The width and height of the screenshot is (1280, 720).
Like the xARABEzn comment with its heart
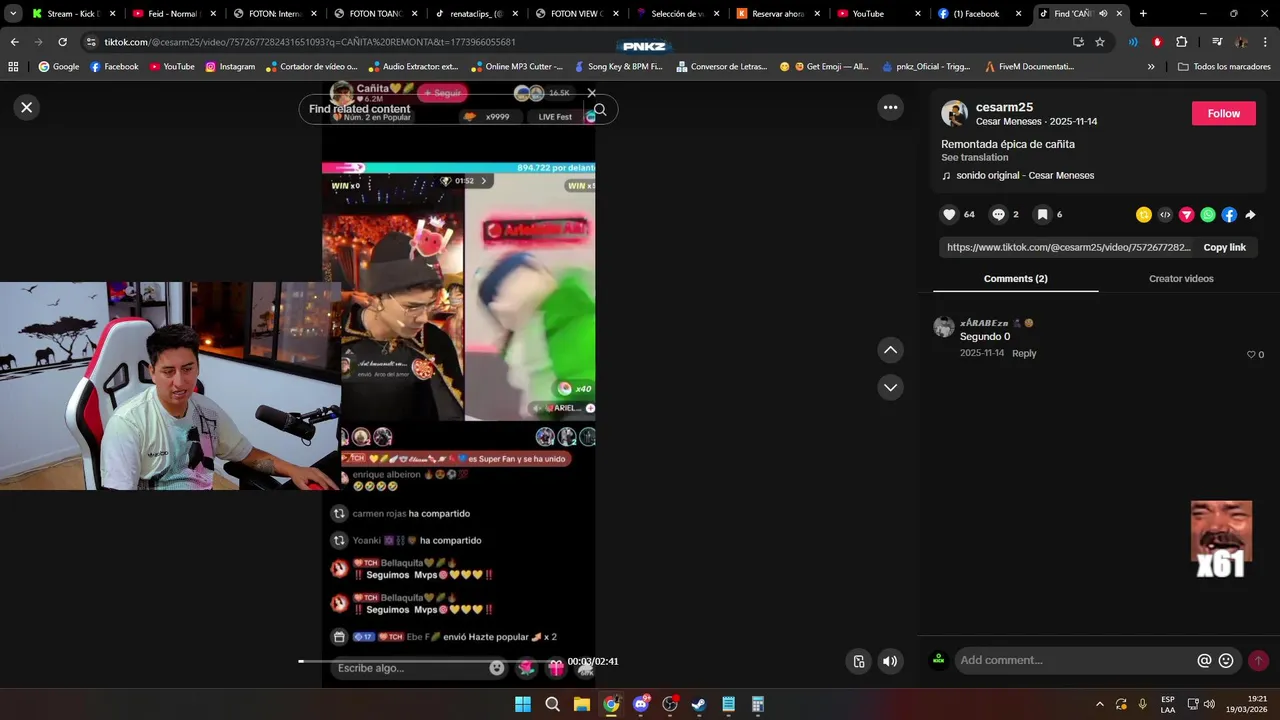coord(1251,355)
